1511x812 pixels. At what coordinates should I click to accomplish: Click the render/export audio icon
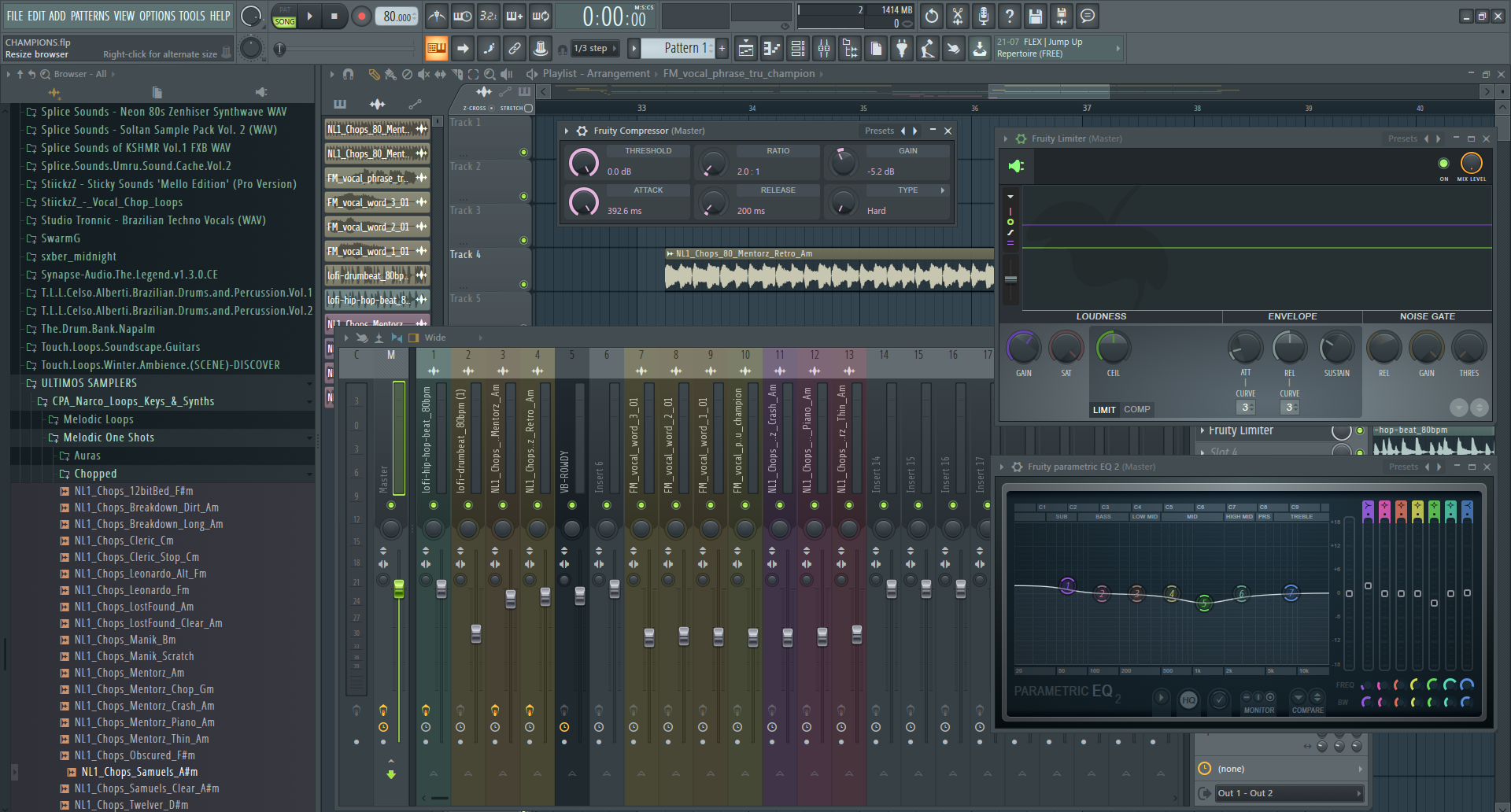1062,16
